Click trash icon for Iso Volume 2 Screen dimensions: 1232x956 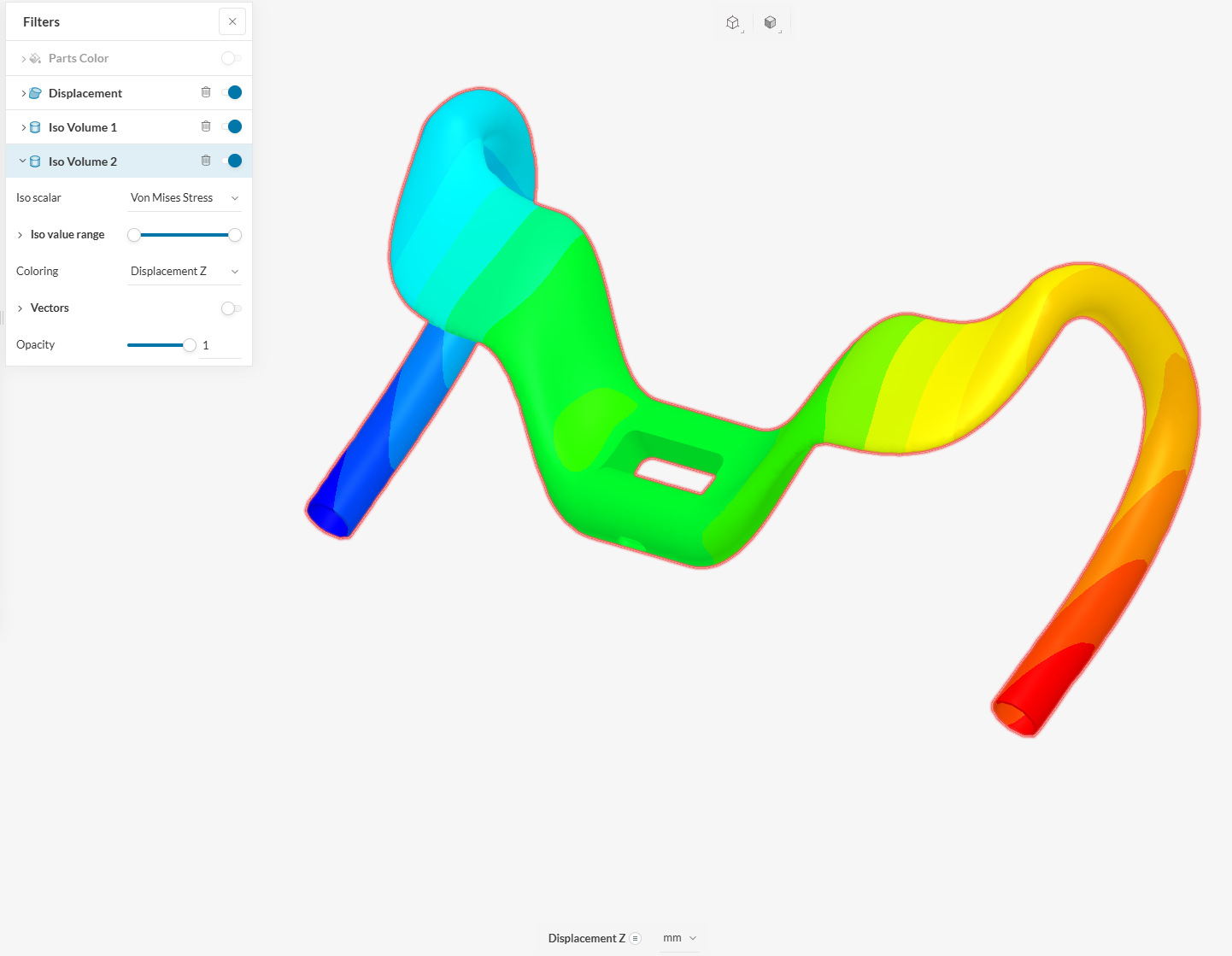click(x=206, y=161)
